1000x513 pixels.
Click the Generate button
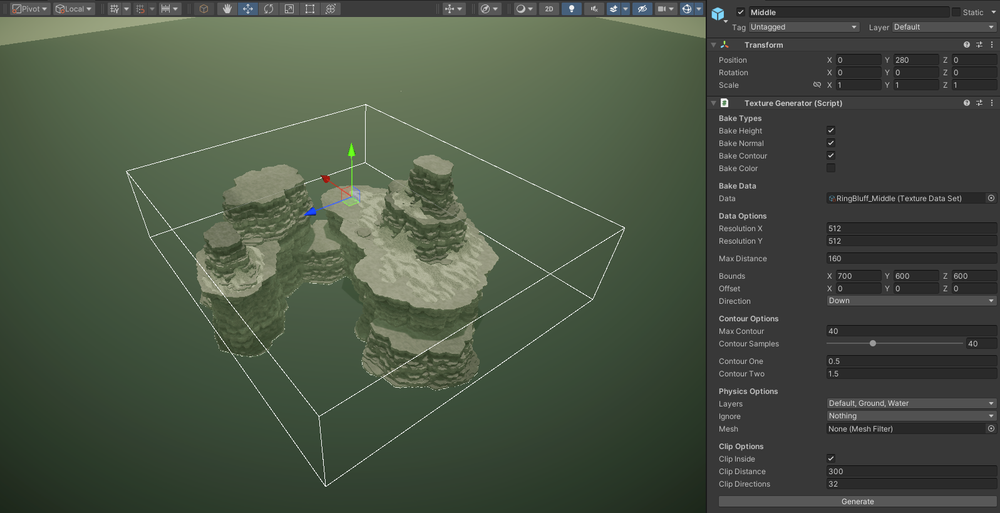point(857,502)
